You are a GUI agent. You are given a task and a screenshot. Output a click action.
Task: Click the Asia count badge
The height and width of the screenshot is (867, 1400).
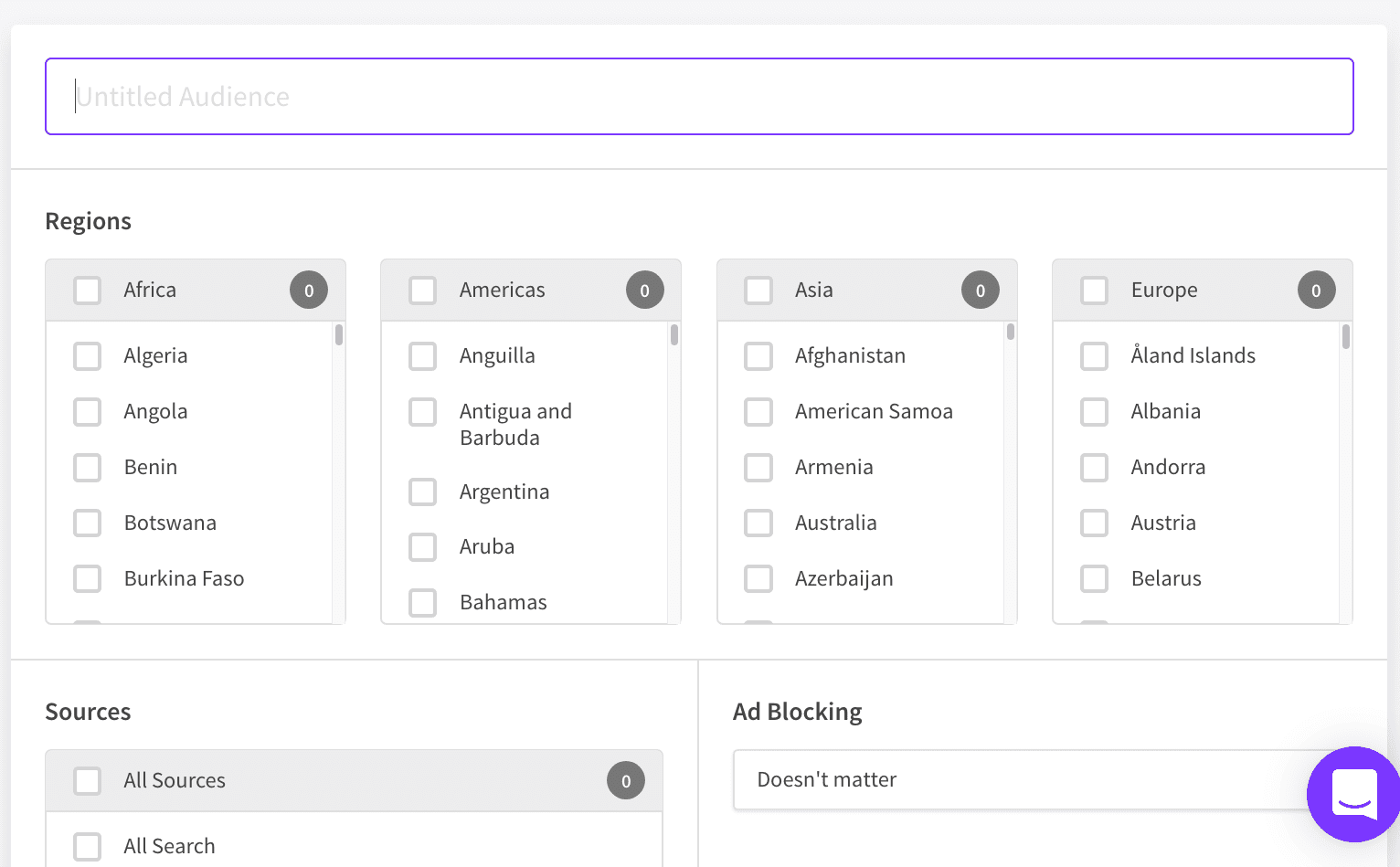981,291
